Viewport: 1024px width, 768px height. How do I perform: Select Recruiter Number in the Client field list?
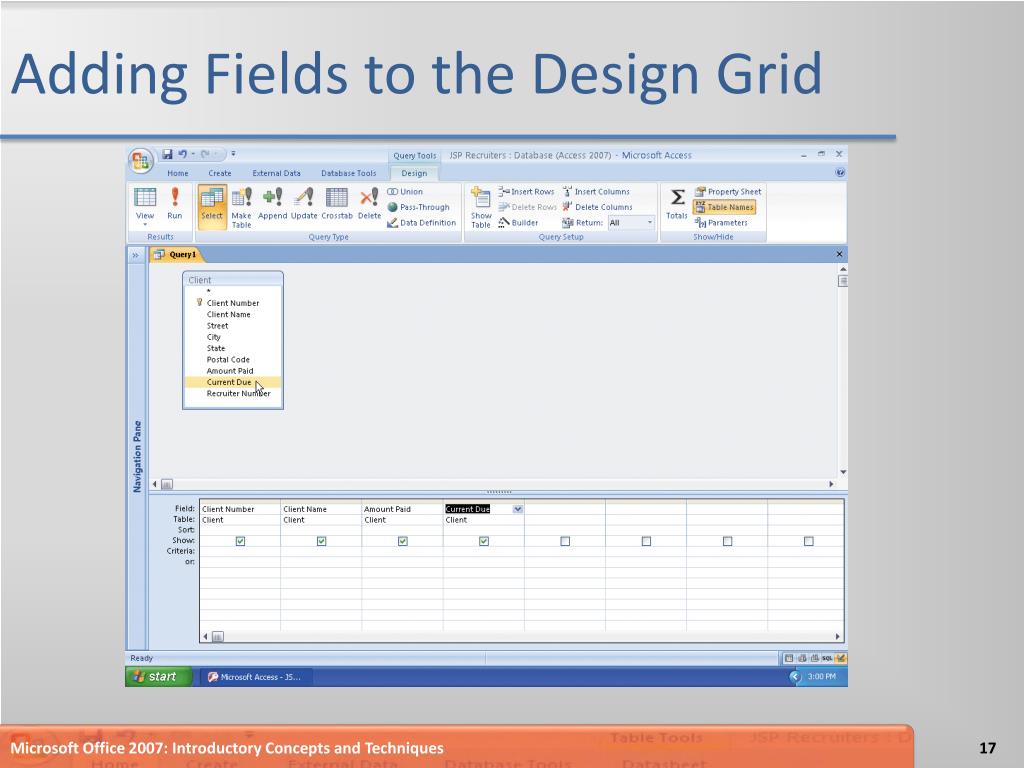pyautogui.click(x=238, y=394)
